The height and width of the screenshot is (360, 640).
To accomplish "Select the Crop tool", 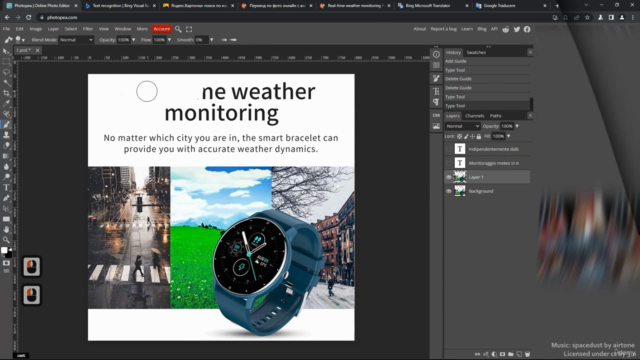I will pos(6,93).
